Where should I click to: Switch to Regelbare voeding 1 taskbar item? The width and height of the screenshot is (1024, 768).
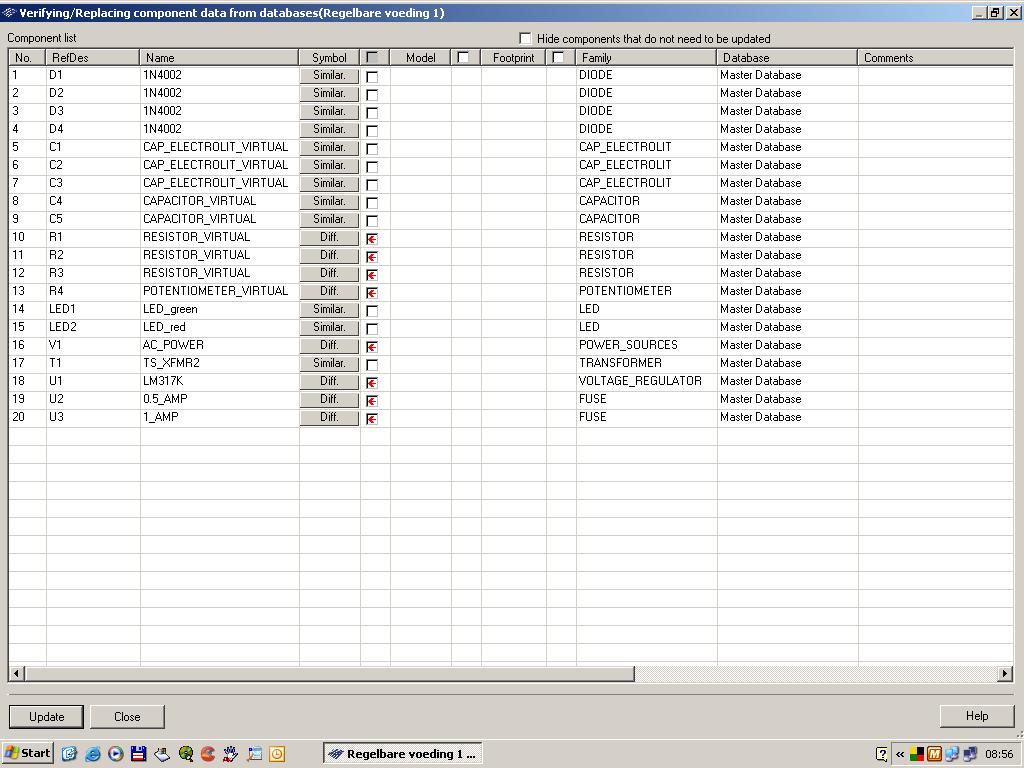[403, 754]
